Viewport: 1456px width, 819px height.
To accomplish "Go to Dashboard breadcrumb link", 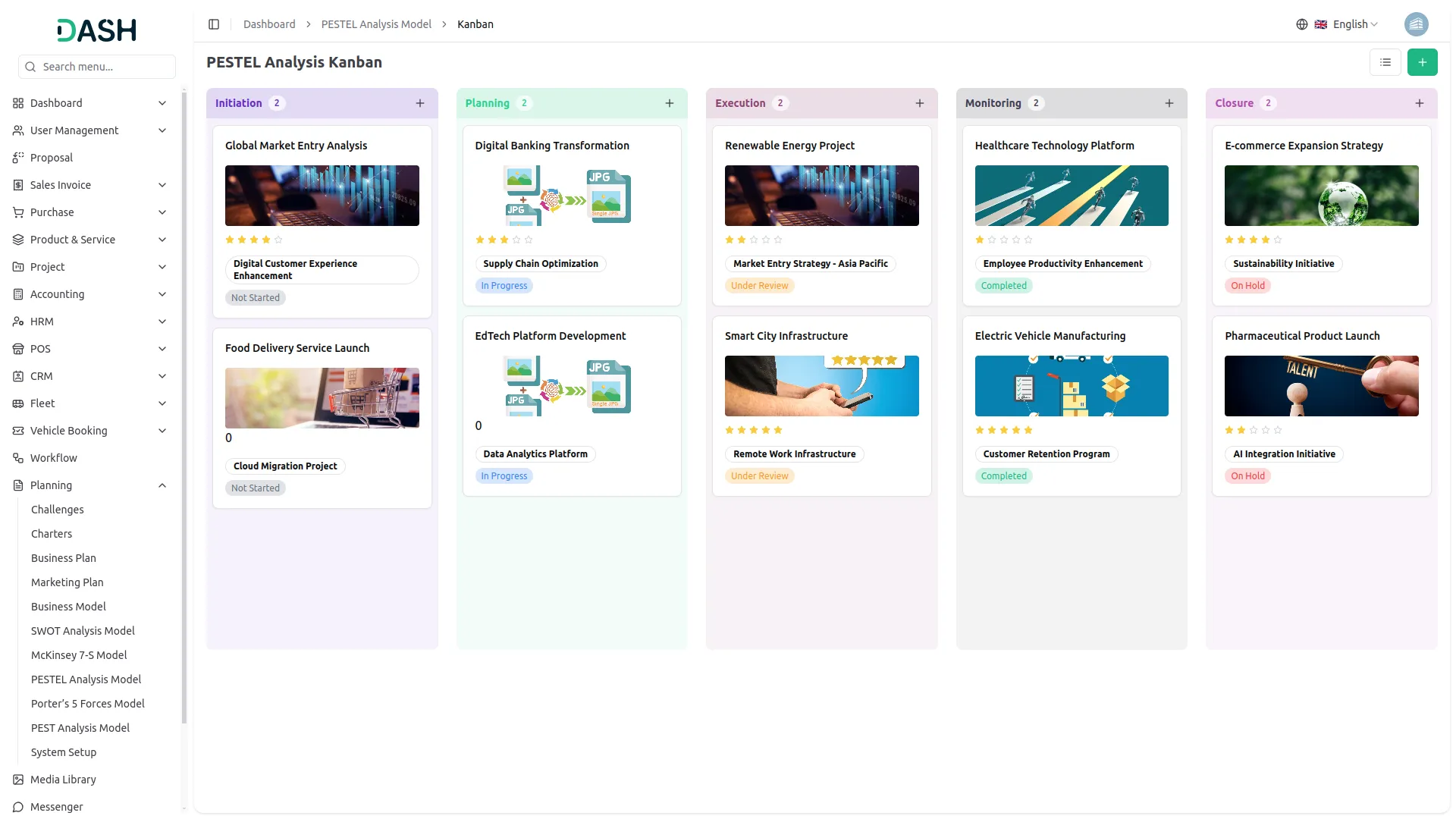I will click(269, 24).
